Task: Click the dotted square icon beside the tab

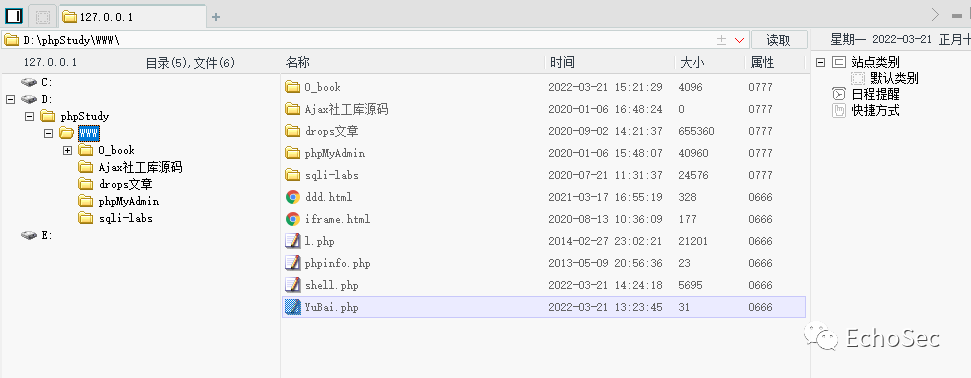Action: point(41,16)
